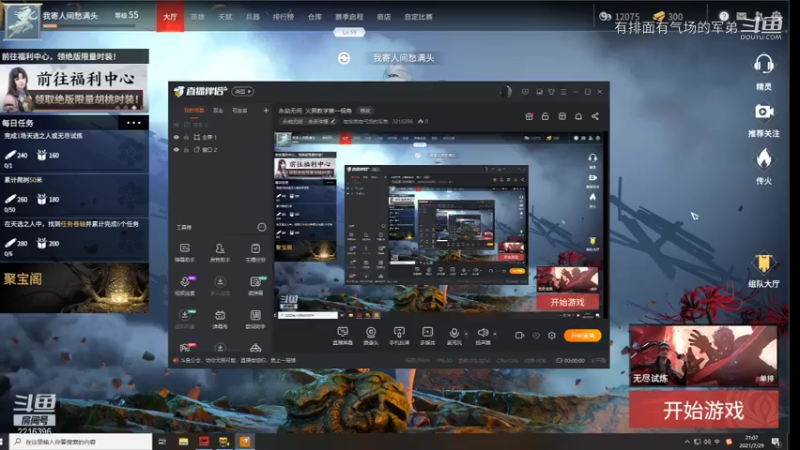Select the 手机投屏 phone casting icon
The image size is (800, 450).
point(399,332)
